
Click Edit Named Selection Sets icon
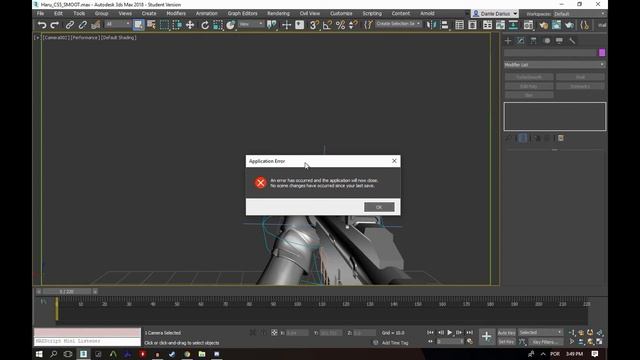[x=368, y=25]
